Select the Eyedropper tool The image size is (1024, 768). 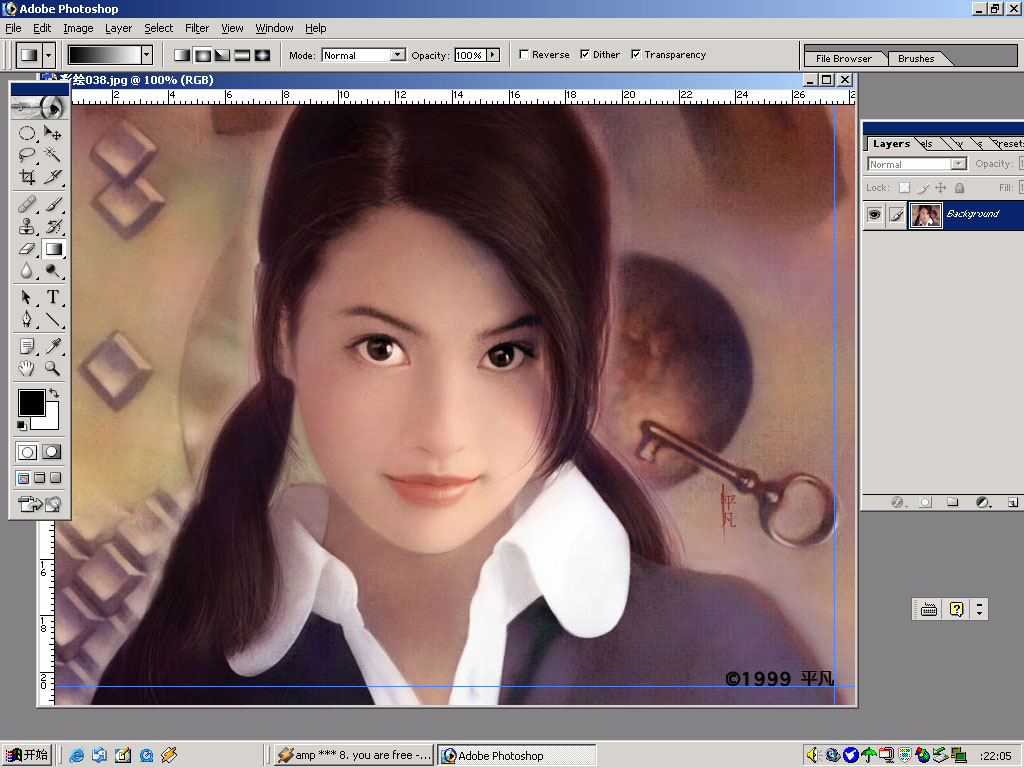[x=53, y=346]
